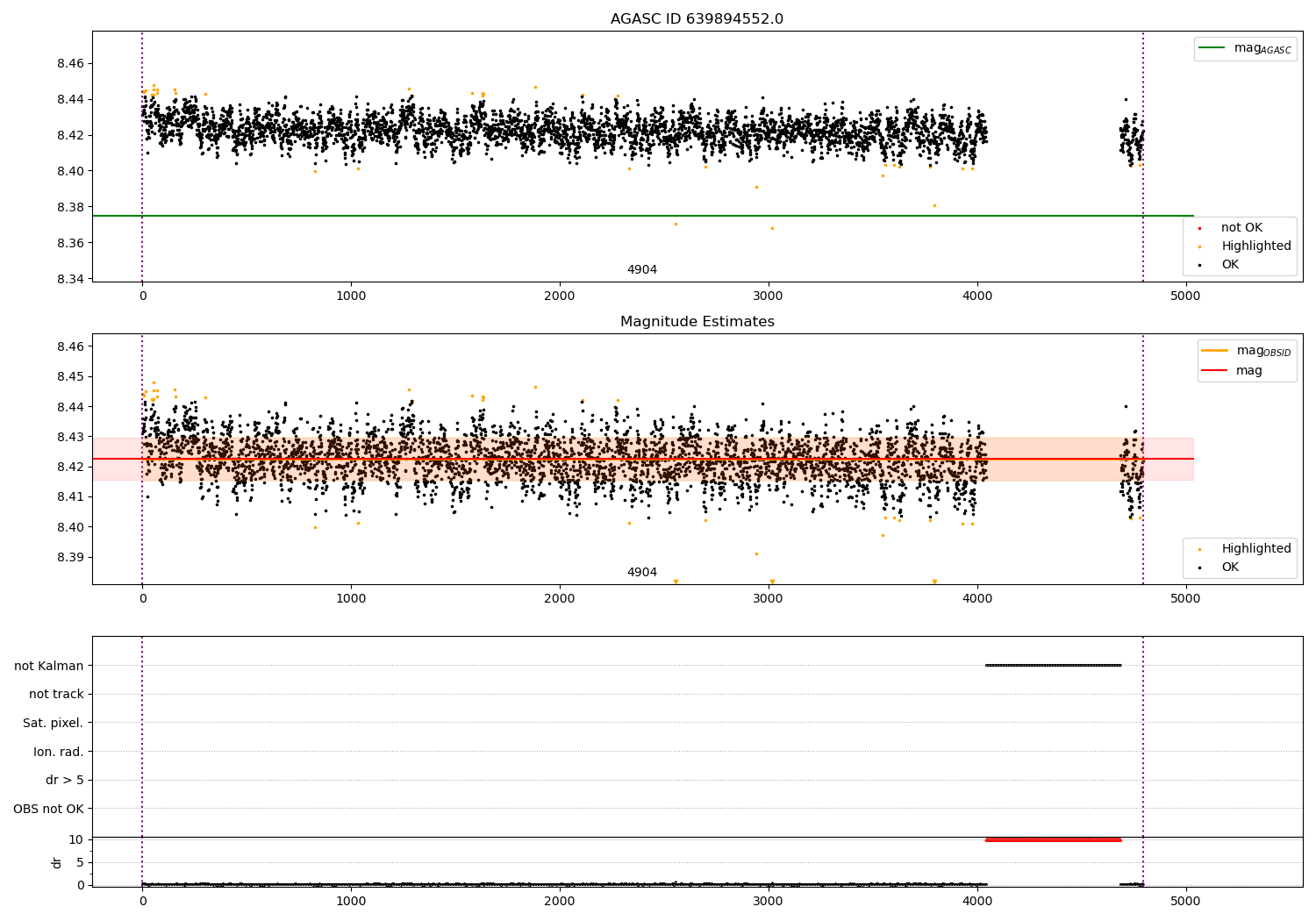Viewport: 1316px width, 921px height.
Task: Click the black "not Kalman" flagged segment
Action: point(1053,665)
